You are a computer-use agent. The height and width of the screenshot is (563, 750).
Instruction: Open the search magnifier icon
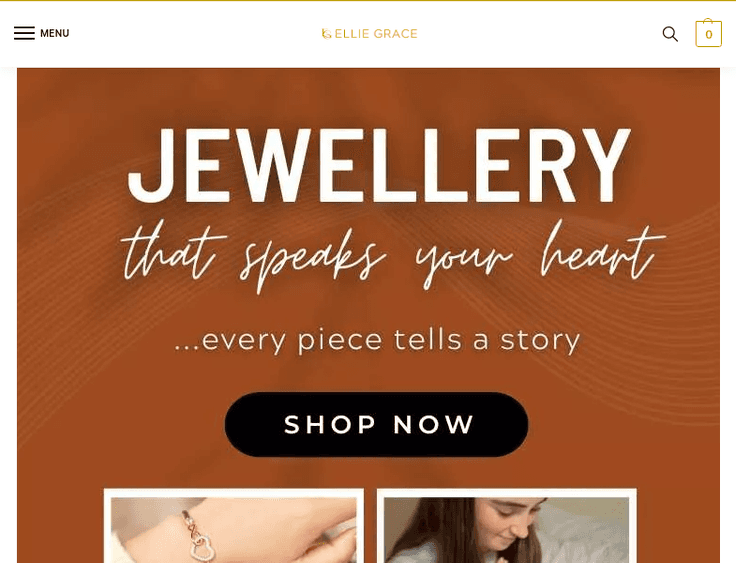click(x=670, y=34)
